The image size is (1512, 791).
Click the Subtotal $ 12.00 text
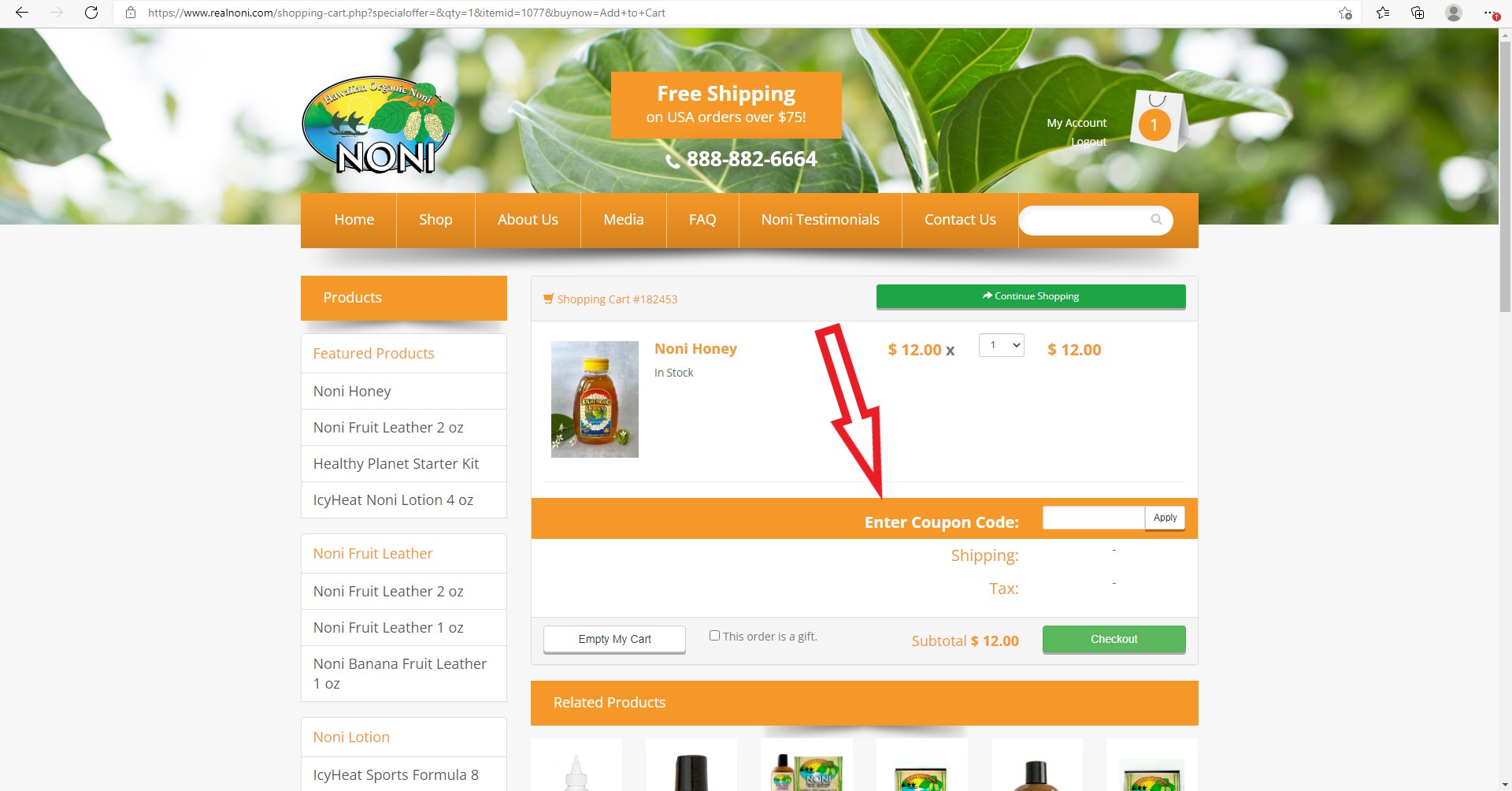coord(965,641)
